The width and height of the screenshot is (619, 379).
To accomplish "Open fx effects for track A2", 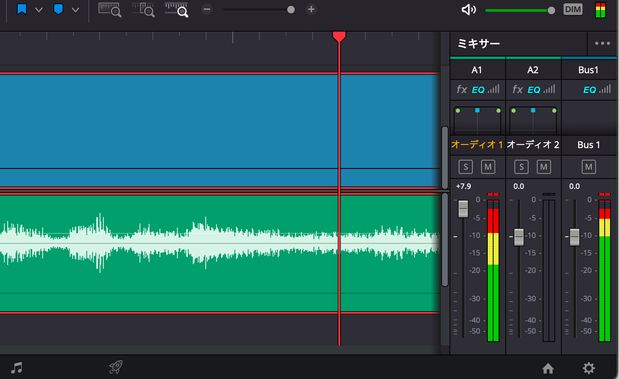I will click(x=517, y=90).
